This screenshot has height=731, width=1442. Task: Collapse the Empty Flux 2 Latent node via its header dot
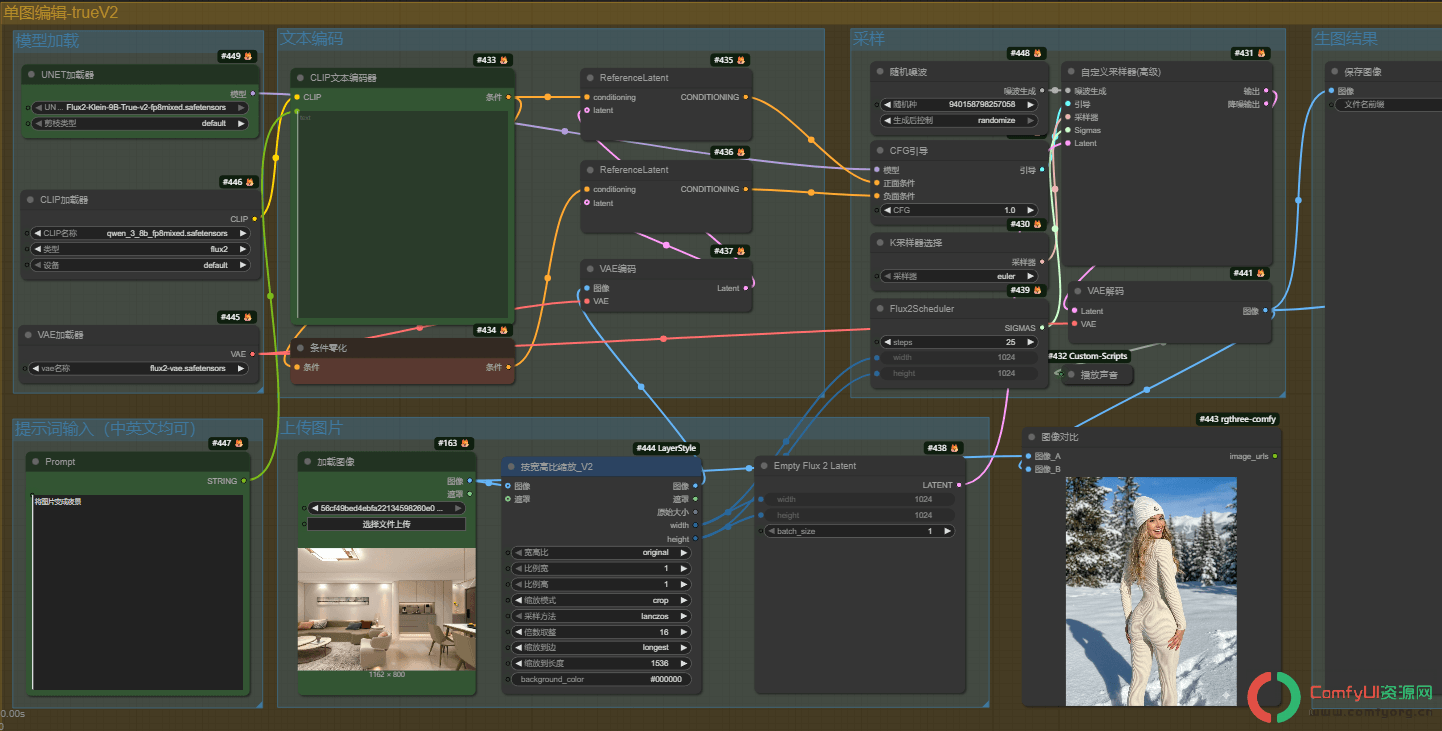764,466
